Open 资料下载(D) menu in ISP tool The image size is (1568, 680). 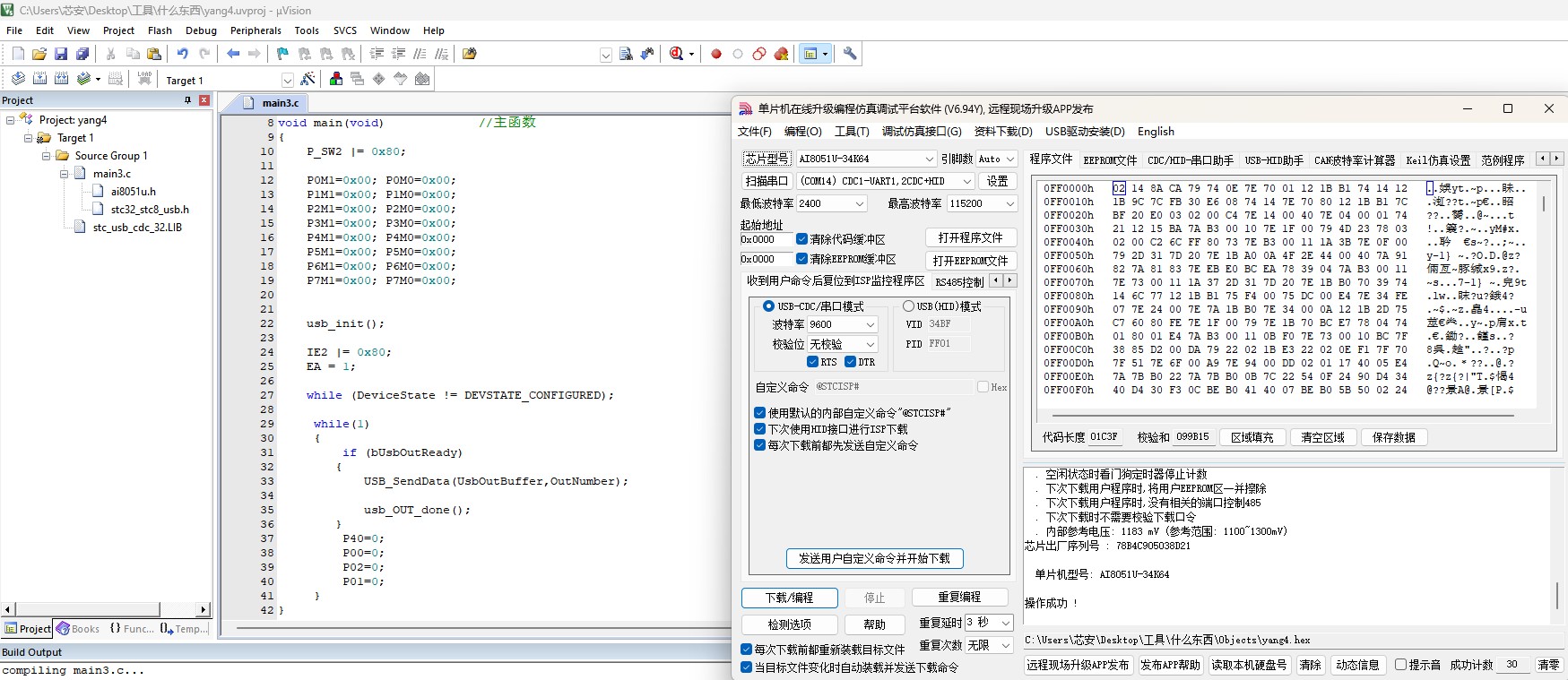[1003, 131]
